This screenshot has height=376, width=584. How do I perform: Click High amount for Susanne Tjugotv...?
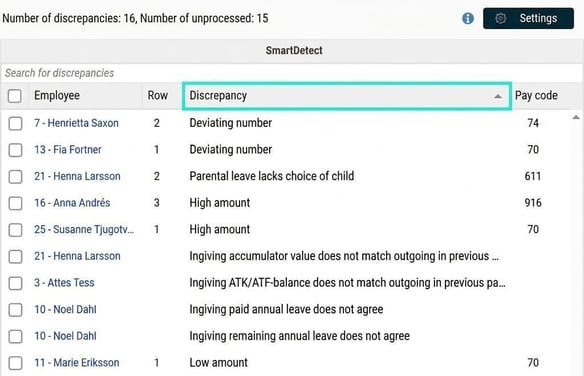(x=219, y=229)
